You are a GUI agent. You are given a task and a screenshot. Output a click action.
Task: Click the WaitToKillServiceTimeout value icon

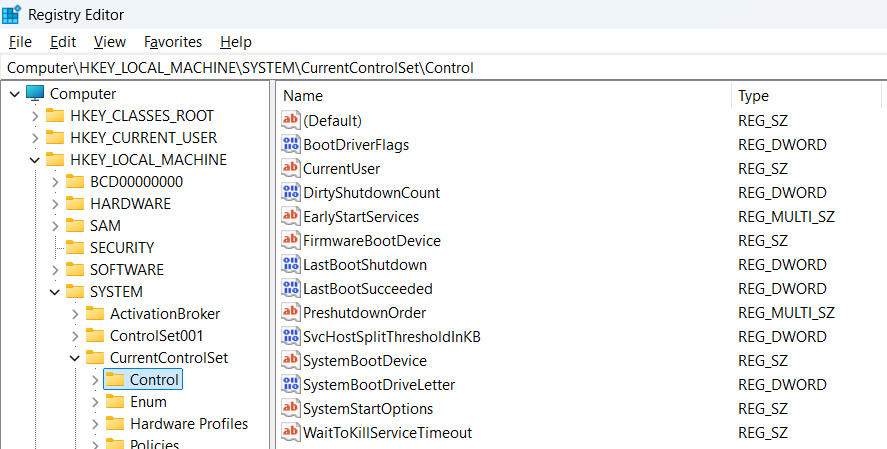tap(291, 433)
